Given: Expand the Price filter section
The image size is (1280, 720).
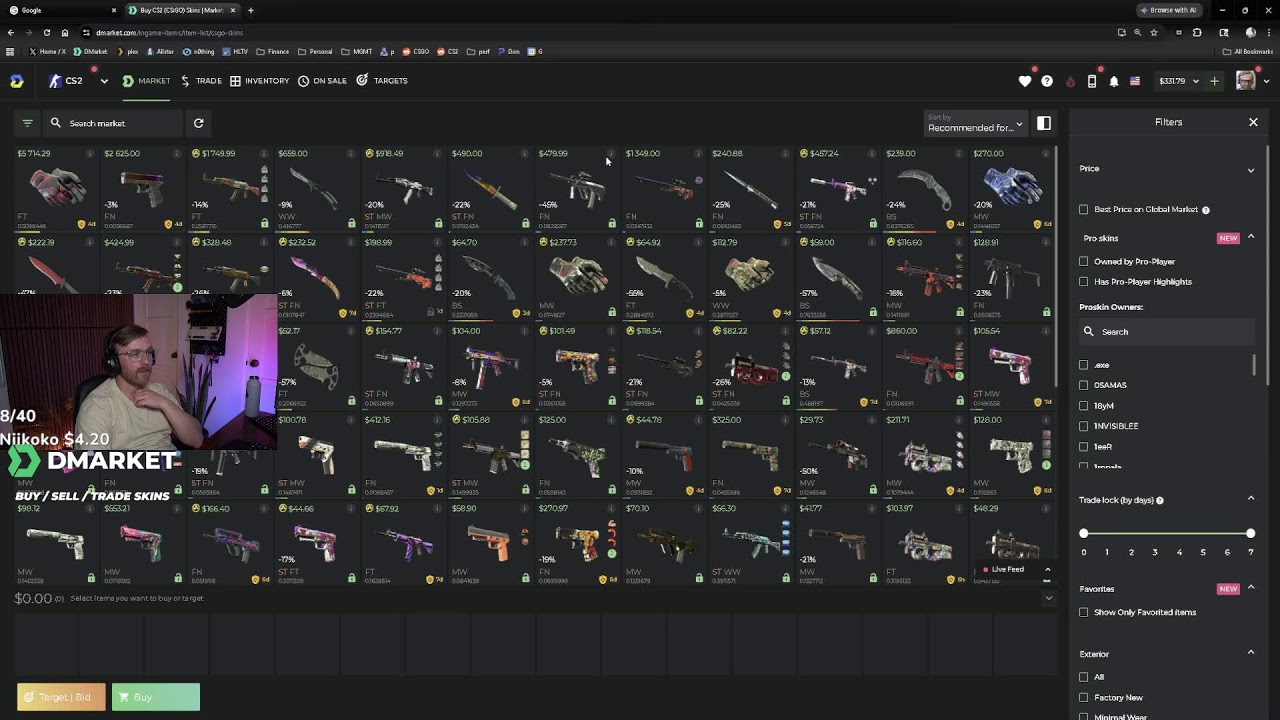Looking at the screenshot, I should coord(1251,170).
